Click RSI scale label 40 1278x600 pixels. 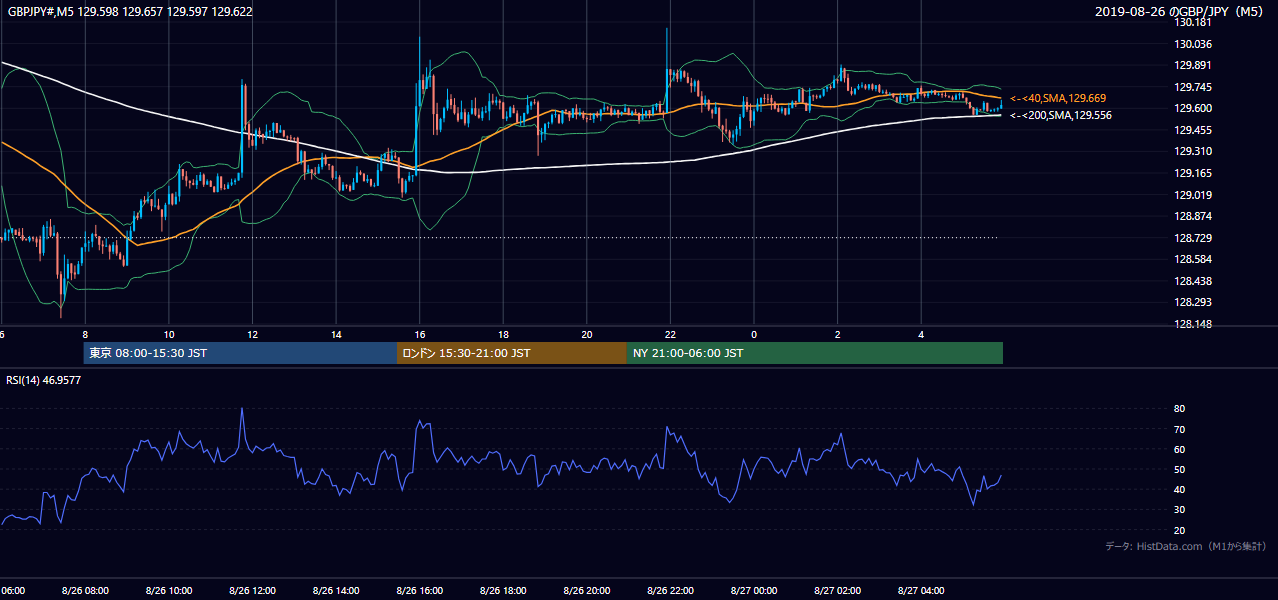[1180, 489]
